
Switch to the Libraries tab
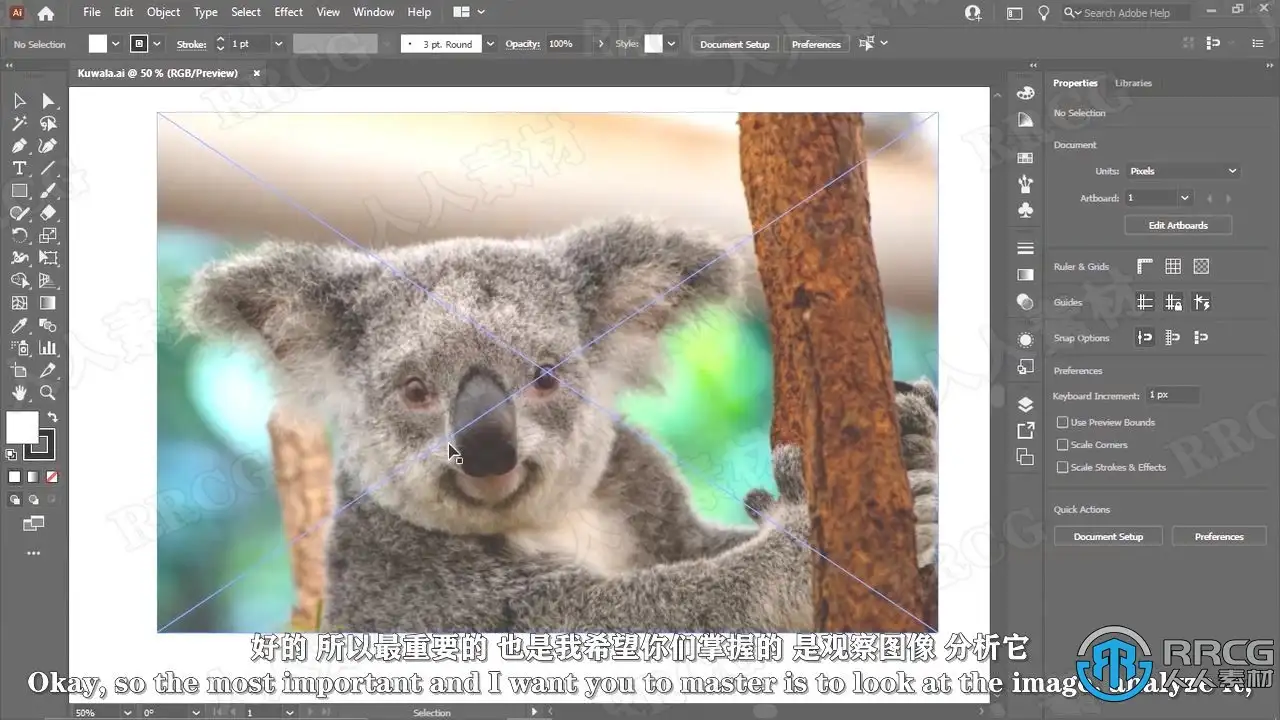point(1133,83)
